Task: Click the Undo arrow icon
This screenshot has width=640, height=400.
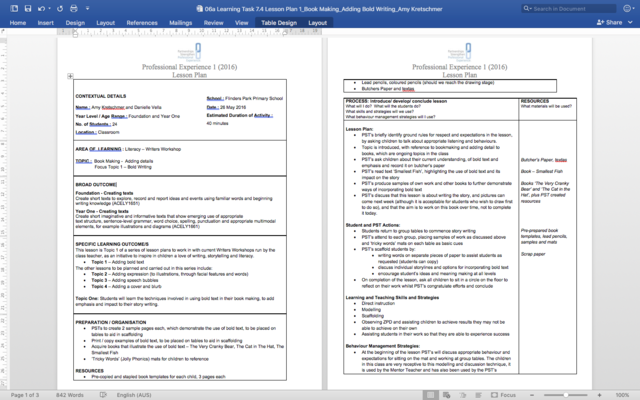Action: click(x=41, y=8)
